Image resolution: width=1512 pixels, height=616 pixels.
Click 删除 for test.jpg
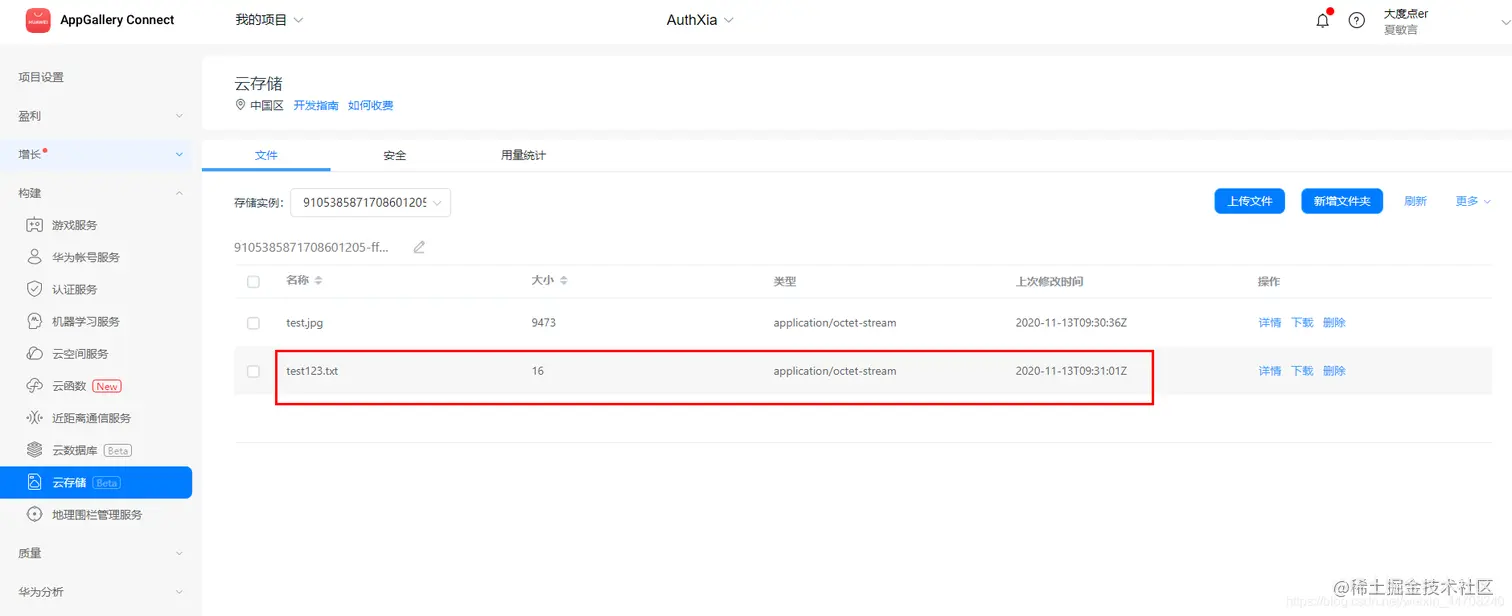pos(1334,323)
